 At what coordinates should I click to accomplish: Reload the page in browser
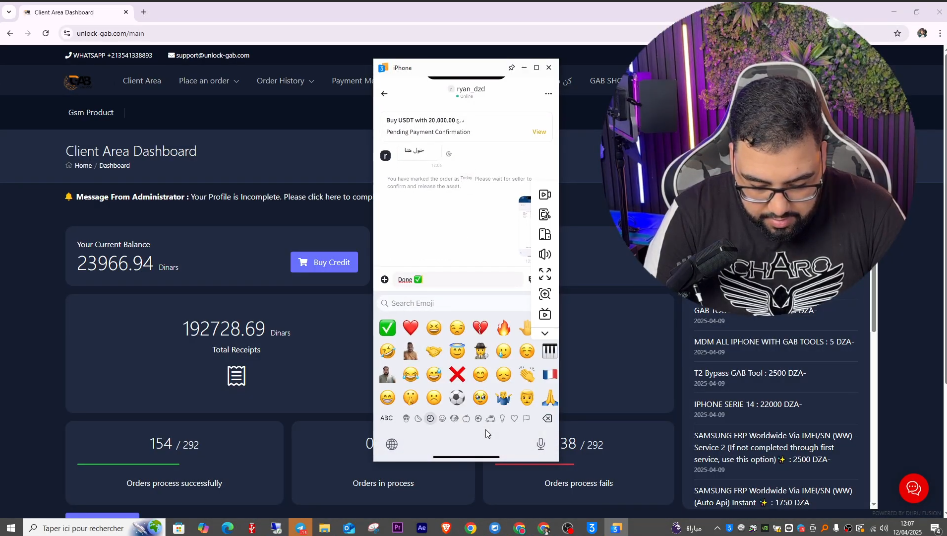tap(46, 33)
